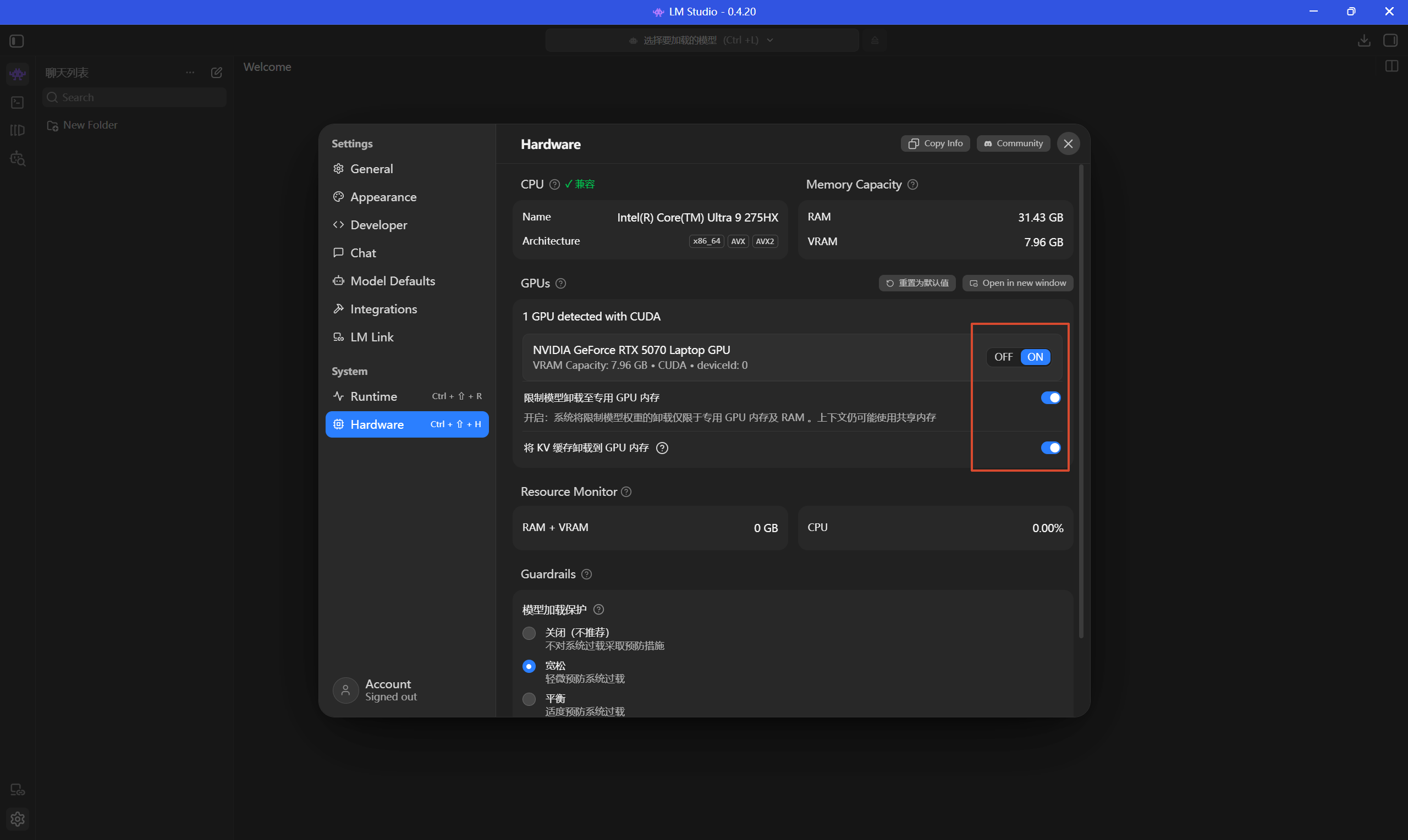Click the help icon beside CPU
The width and height of the screenshot is (1408, 840).
coord(555,185)
